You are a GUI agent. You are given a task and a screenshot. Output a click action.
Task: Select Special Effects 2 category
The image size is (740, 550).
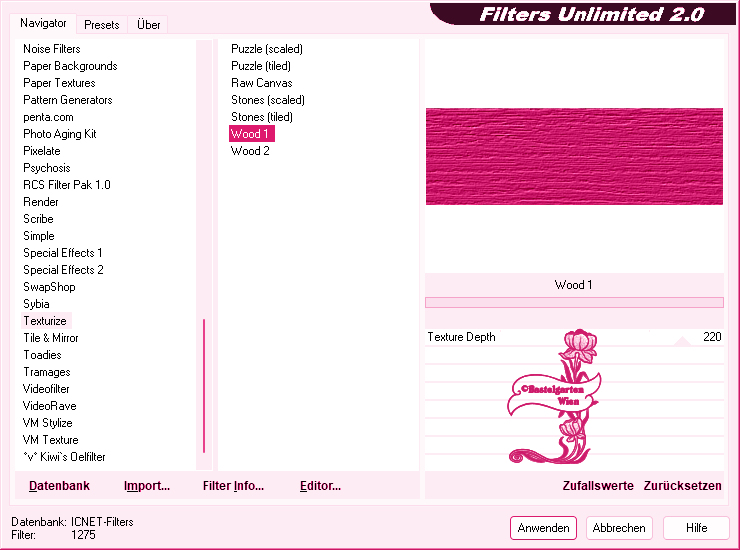point(63,270)
